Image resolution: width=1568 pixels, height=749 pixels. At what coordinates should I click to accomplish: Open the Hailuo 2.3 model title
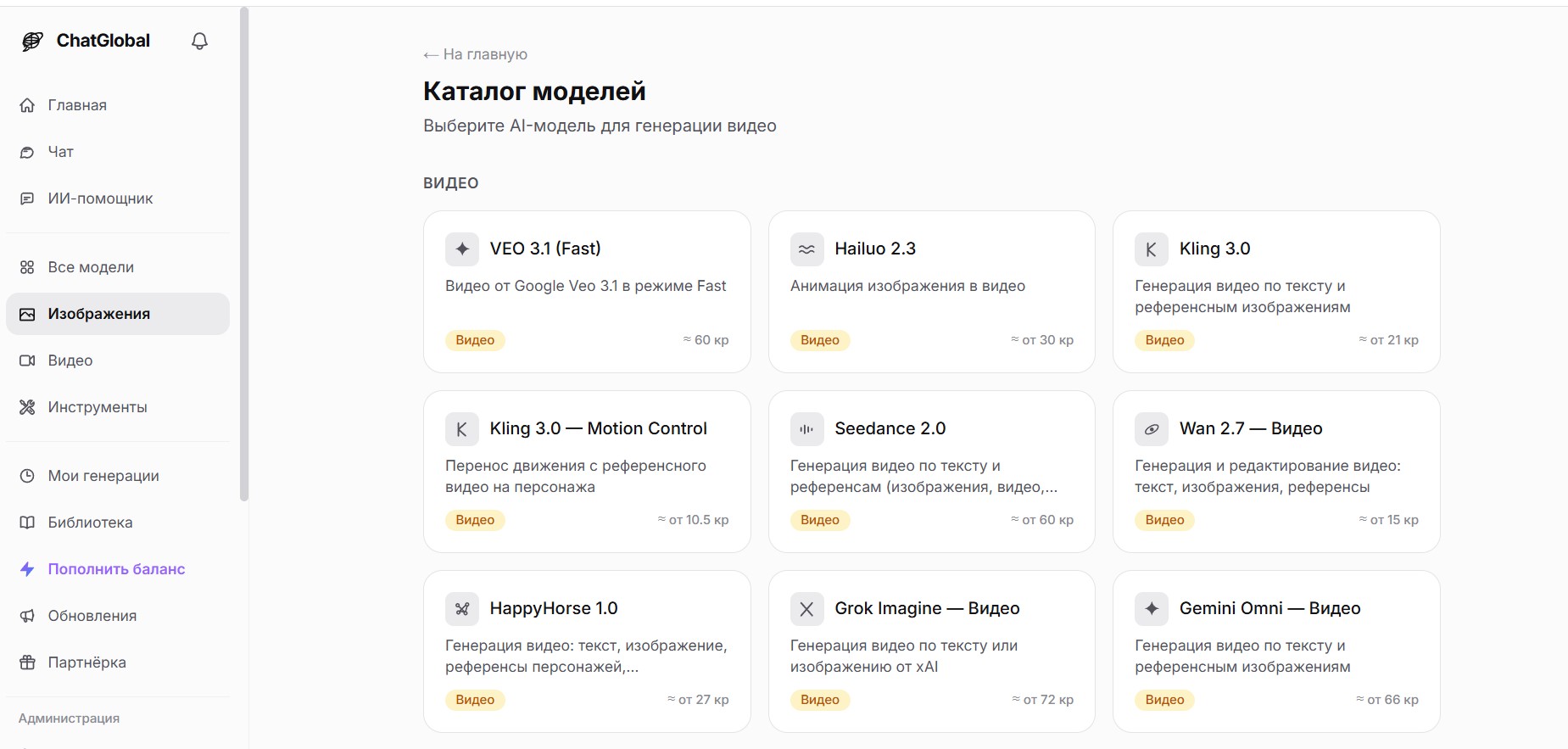875,249
